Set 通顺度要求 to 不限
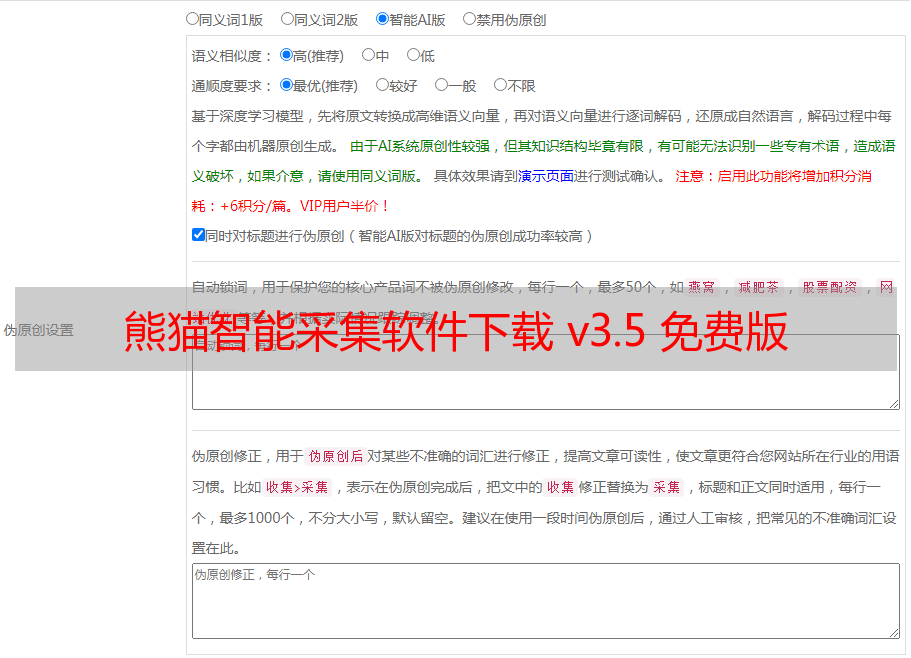The height and width of the screenshot is (658, 911). (500, 85)
